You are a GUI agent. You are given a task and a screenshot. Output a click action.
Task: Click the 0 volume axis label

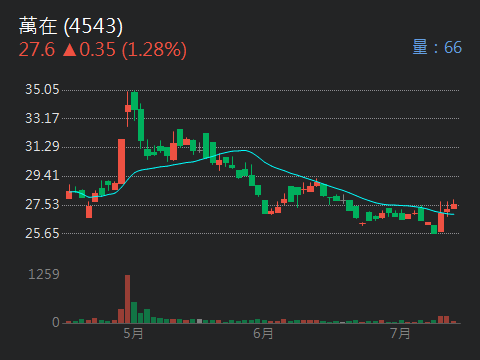click(56, 322)
